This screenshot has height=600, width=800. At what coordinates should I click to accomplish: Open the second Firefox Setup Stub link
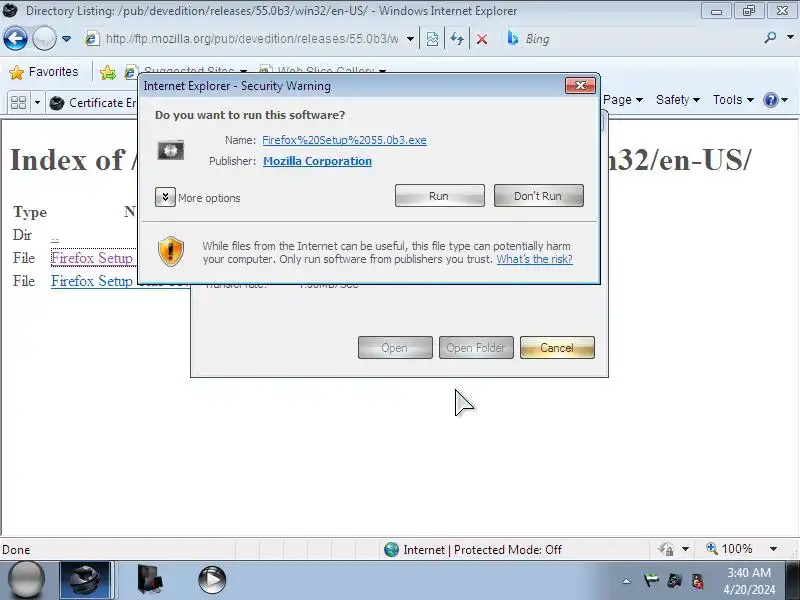94,281
